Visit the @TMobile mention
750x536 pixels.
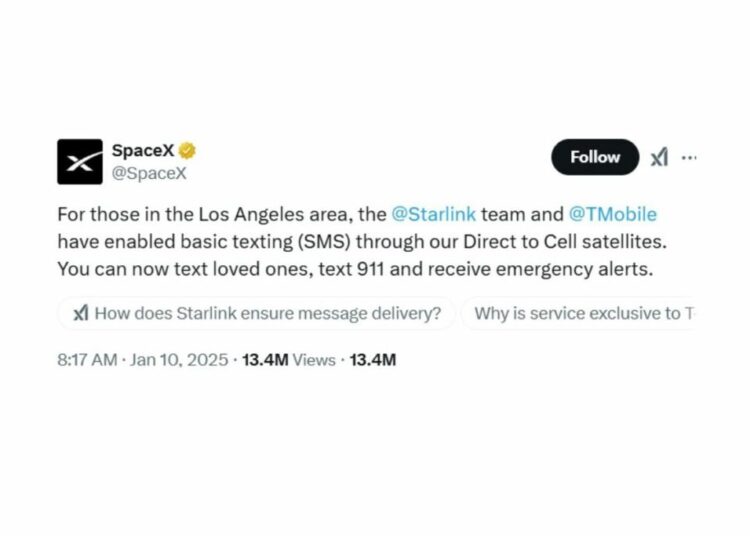tap(613, 214)
